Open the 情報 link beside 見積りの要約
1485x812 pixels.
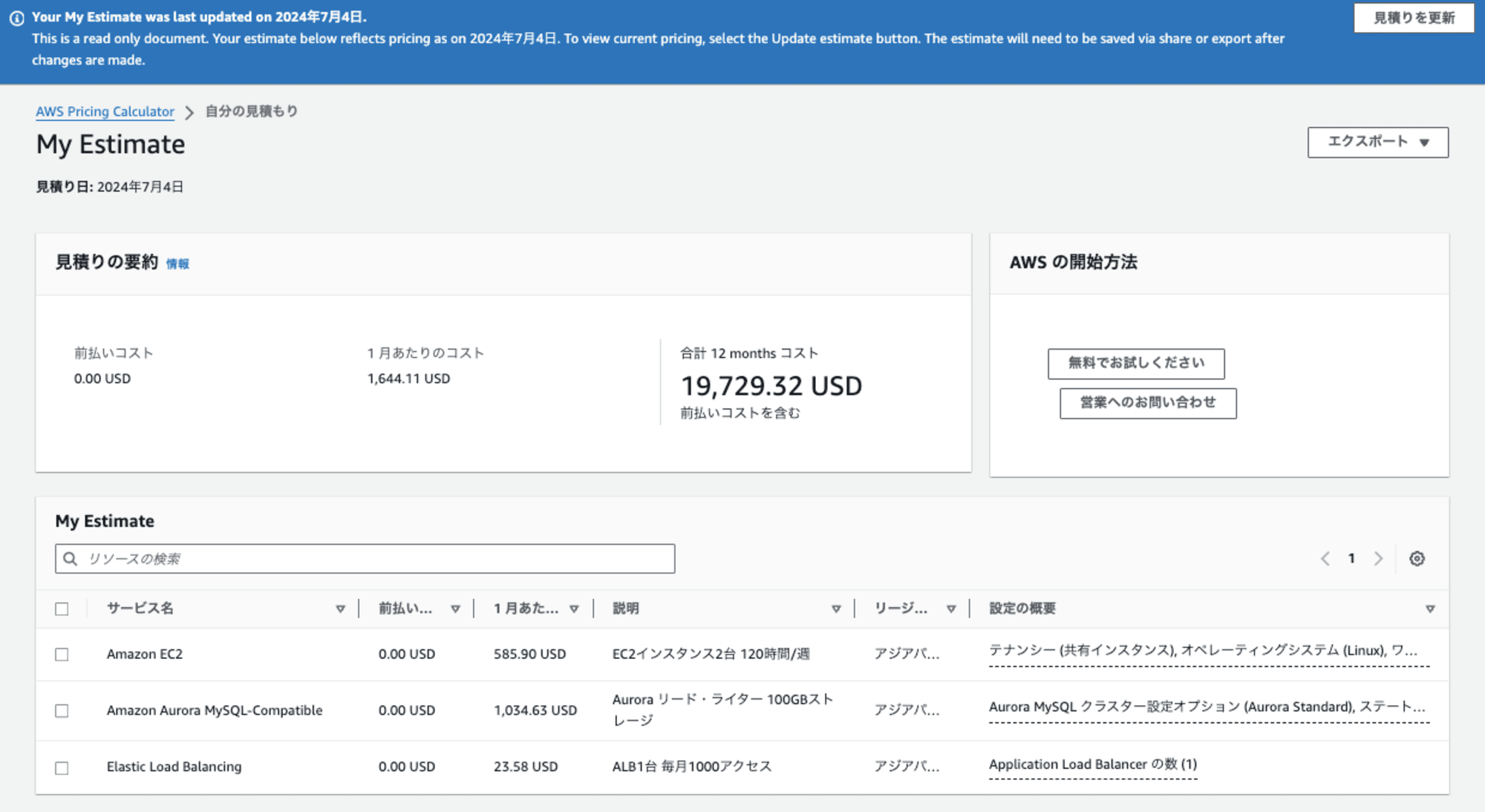pos(177,263)
